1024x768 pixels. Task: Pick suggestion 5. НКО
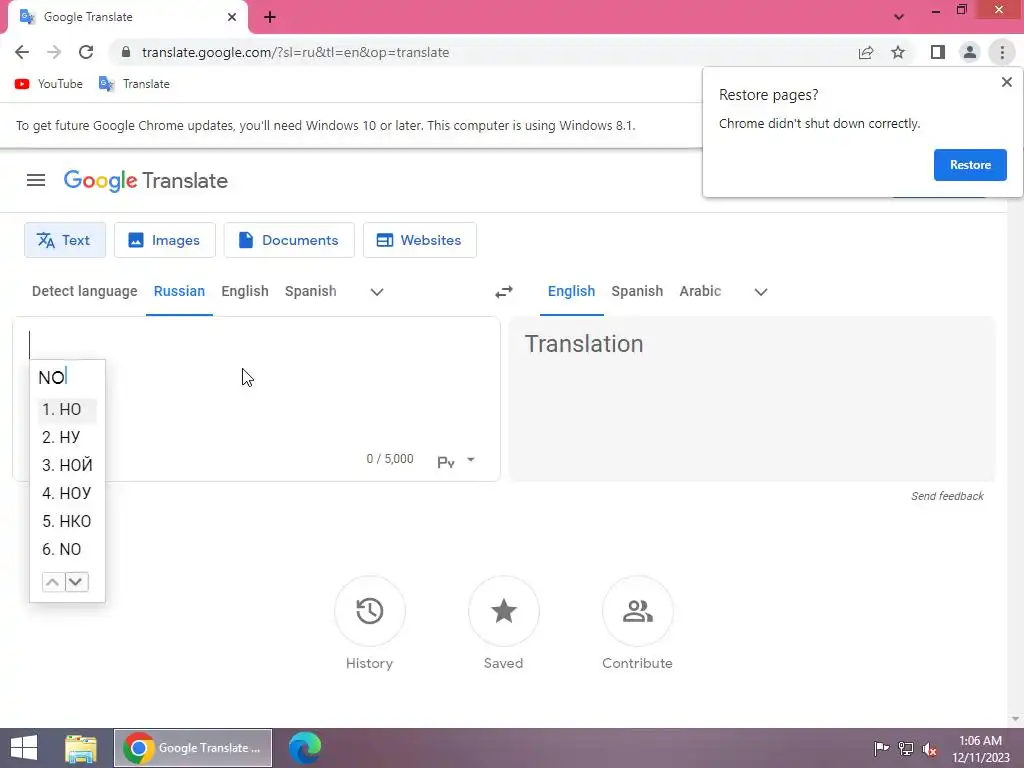tap(67, 521)
